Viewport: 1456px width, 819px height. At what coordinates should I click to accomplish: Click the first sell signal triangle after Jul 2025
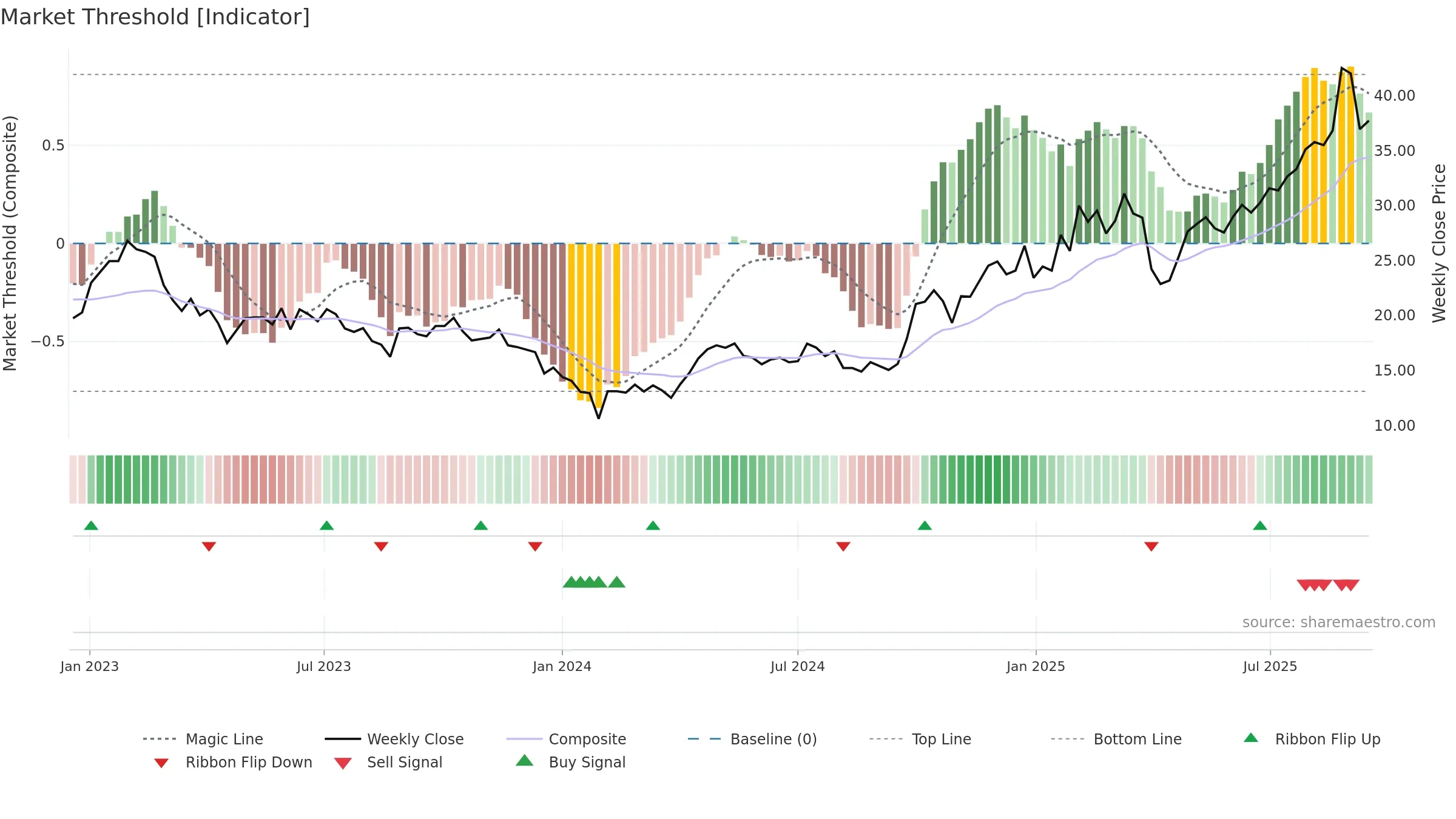pyautogui.click(x=1305, y=585)
